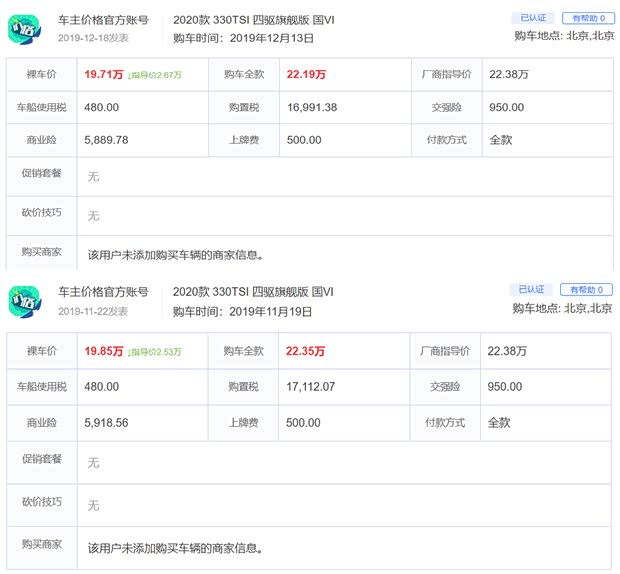Click 购车地点 北京,北京 in the November post

tap(562, 308)
